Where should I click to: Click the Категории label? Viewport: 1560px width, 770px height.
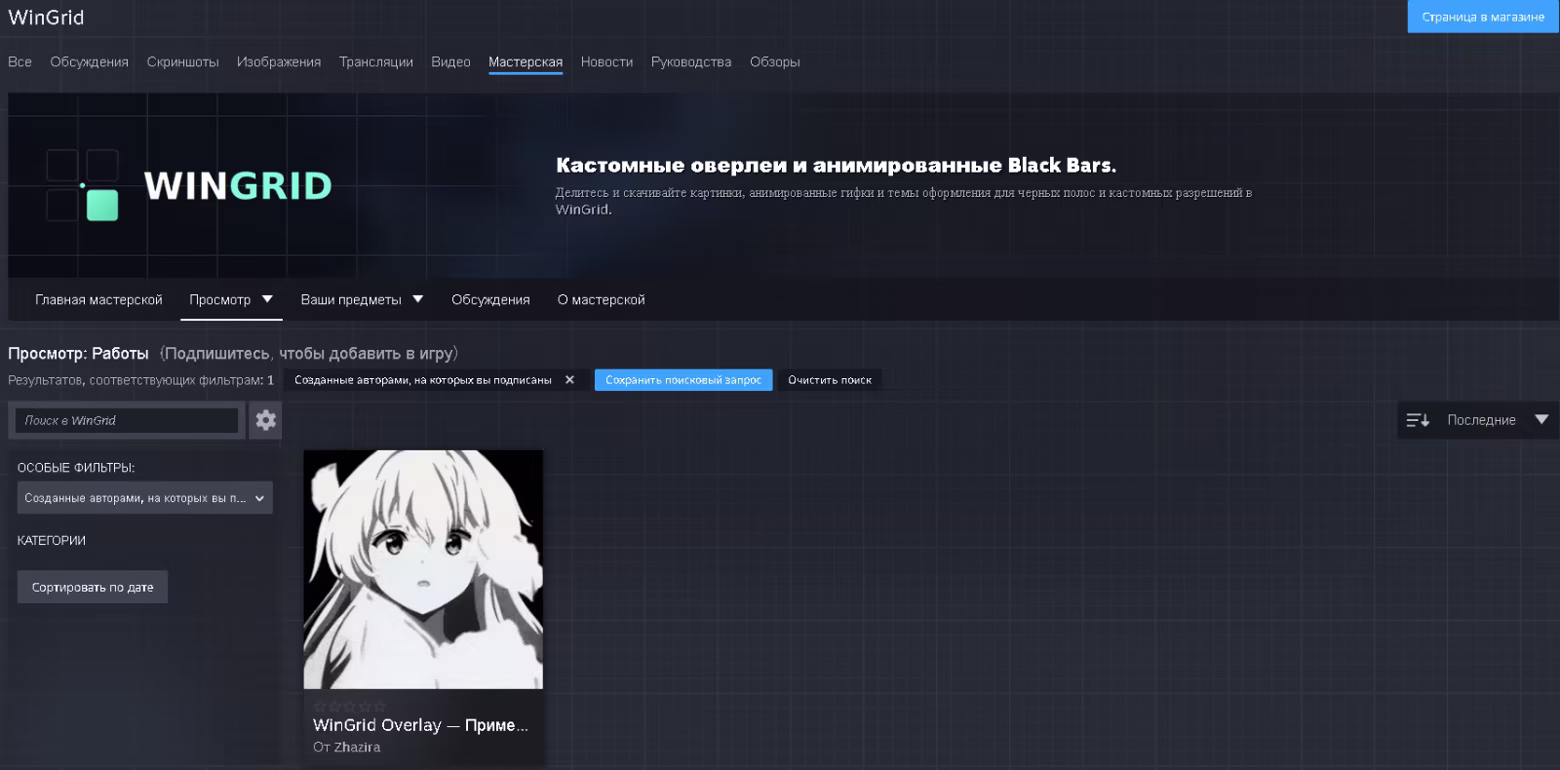(x=52, y=541)
